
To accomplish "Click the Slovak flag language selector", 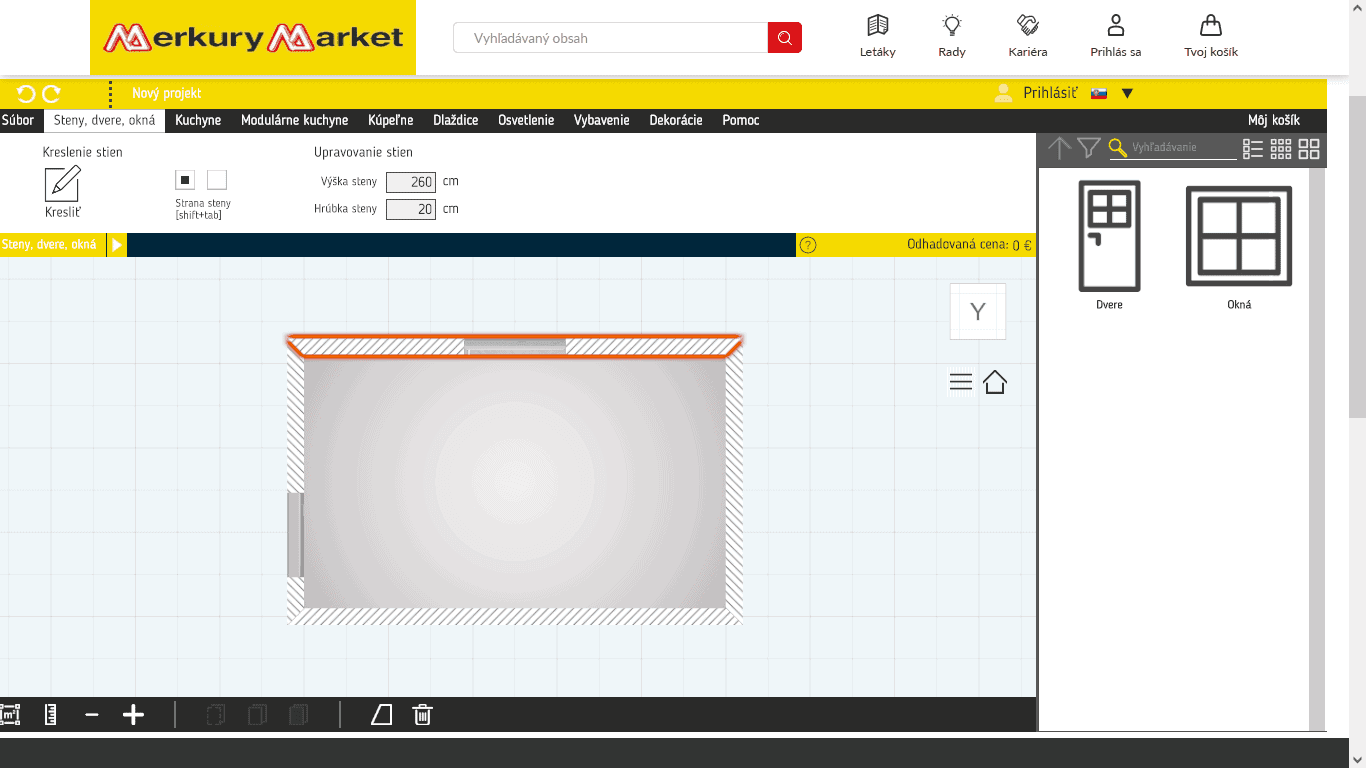I will [1099, 93].
